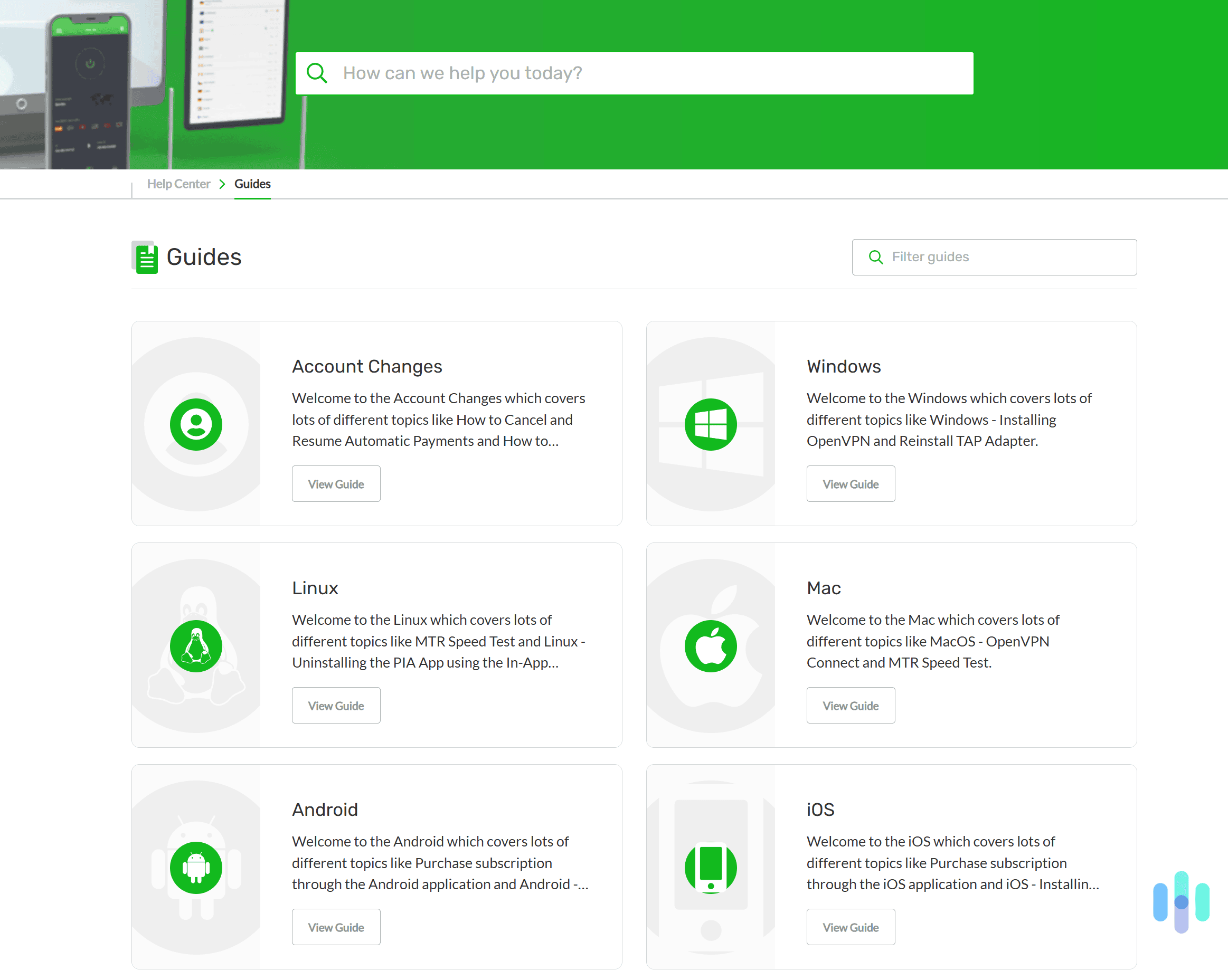Viewport: 1228px width, 980px height.
Task: Click the Mac apple icon
Action: click(x=711, y=646)
